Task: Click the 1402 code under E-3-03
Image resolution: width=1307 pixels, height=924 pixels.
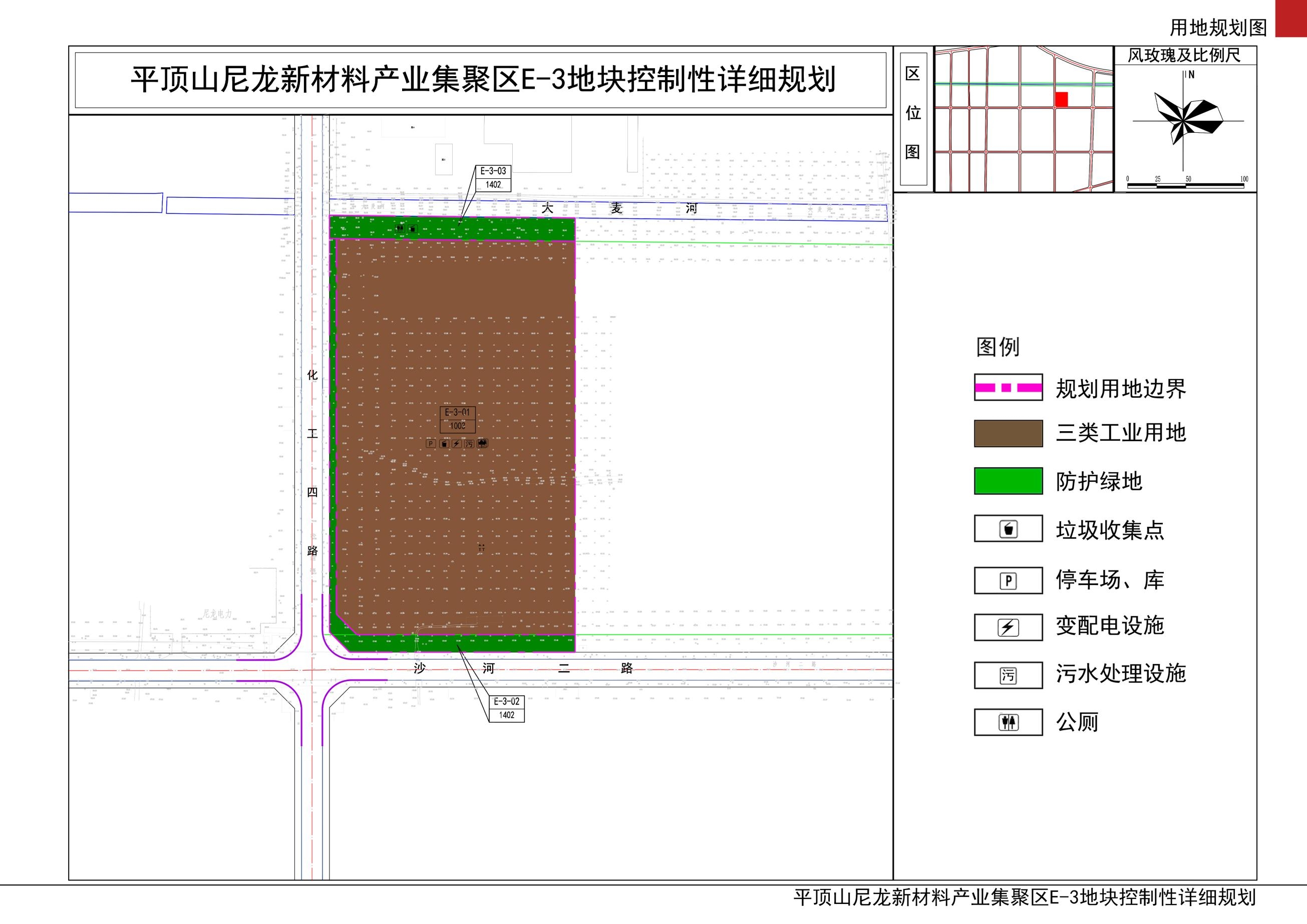Action: tap(493, 184)
